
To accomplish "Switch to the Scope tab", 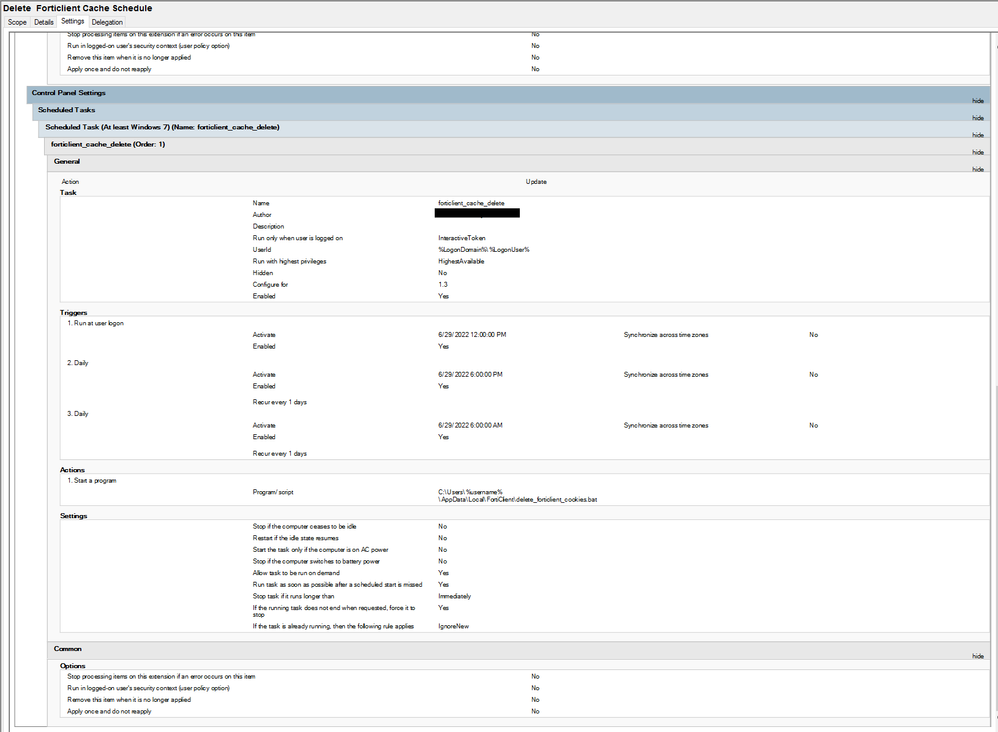I will [x=17, y=22].
